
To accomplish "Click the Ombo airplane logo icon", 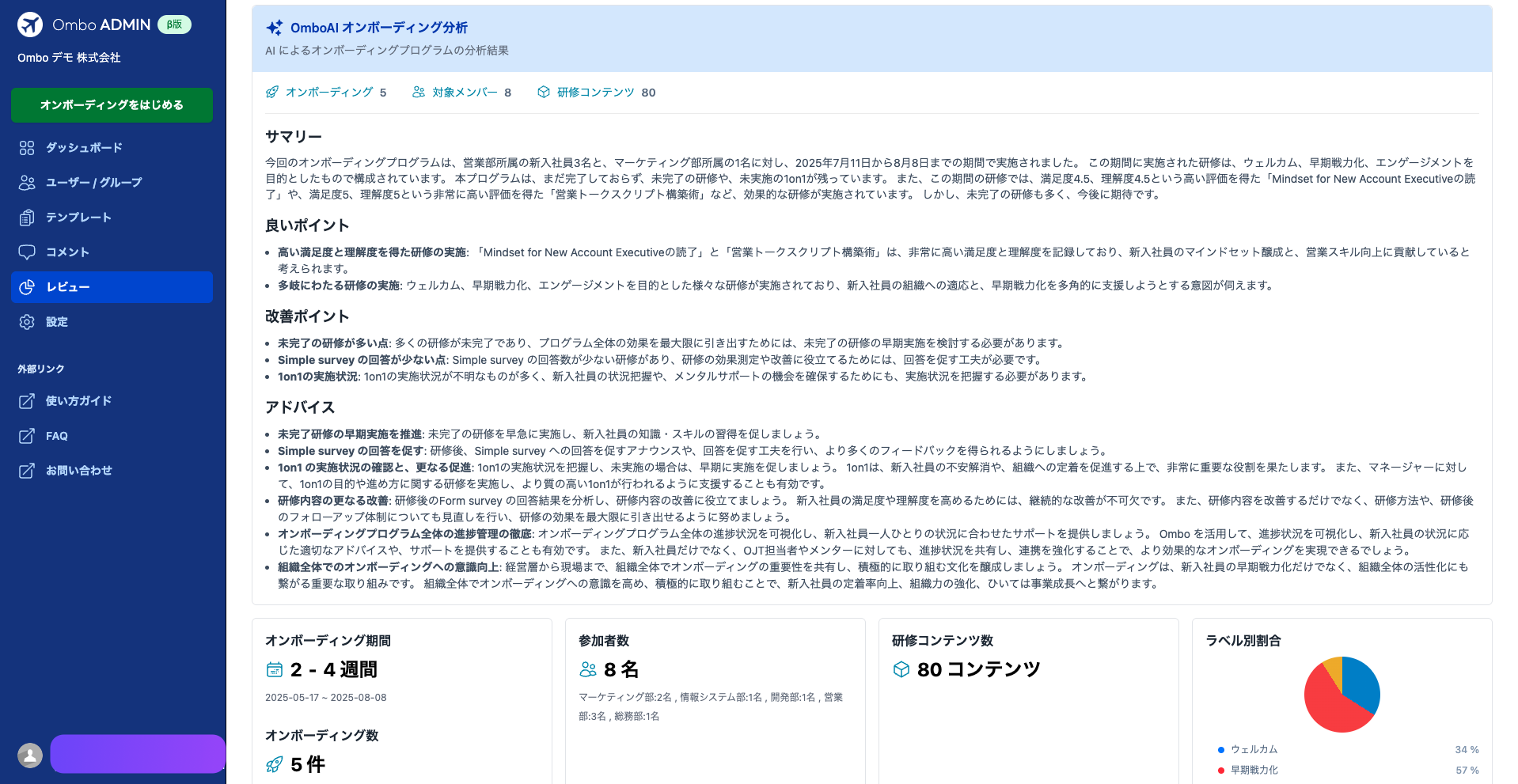I will [x=30, y=25].
